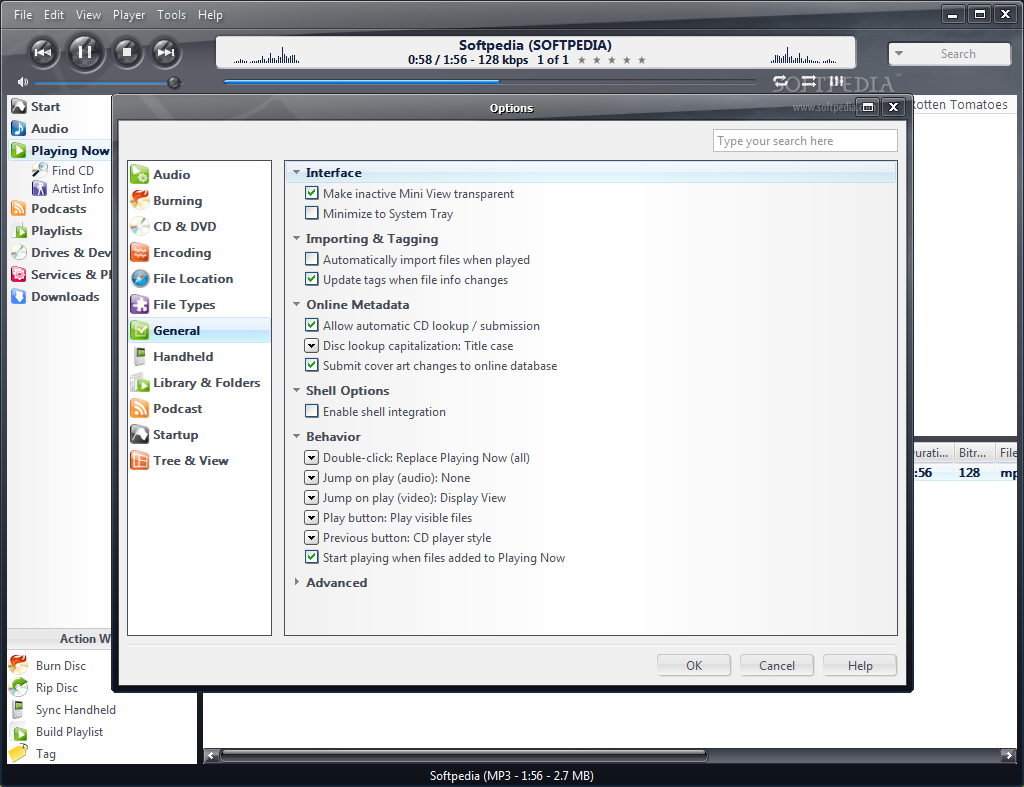The width and height of the screenshot is (1024, 787).
Task: Open the Tools menu
Action: 171,14
